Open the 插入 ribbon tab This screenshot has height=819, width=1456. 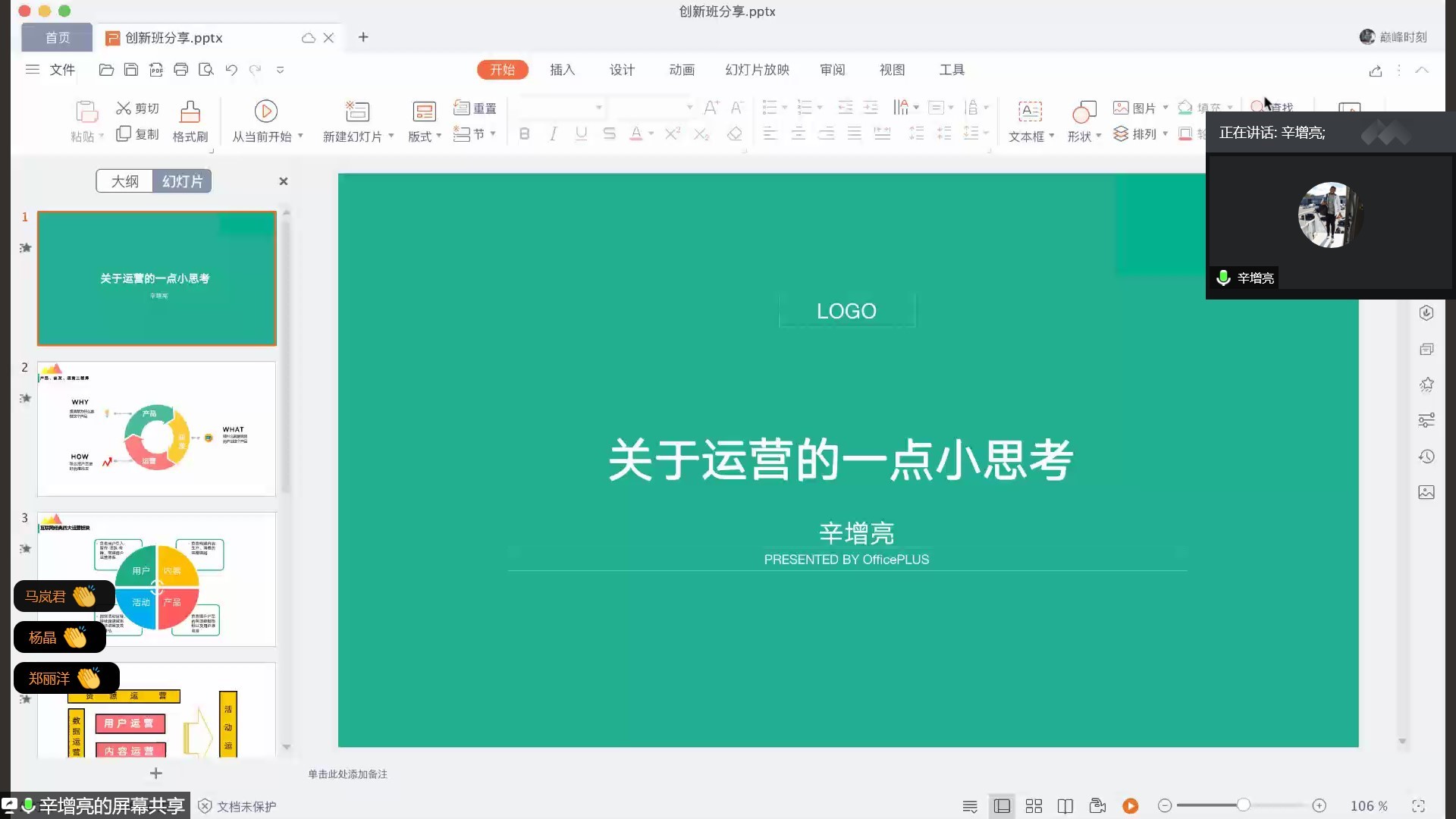562,70
